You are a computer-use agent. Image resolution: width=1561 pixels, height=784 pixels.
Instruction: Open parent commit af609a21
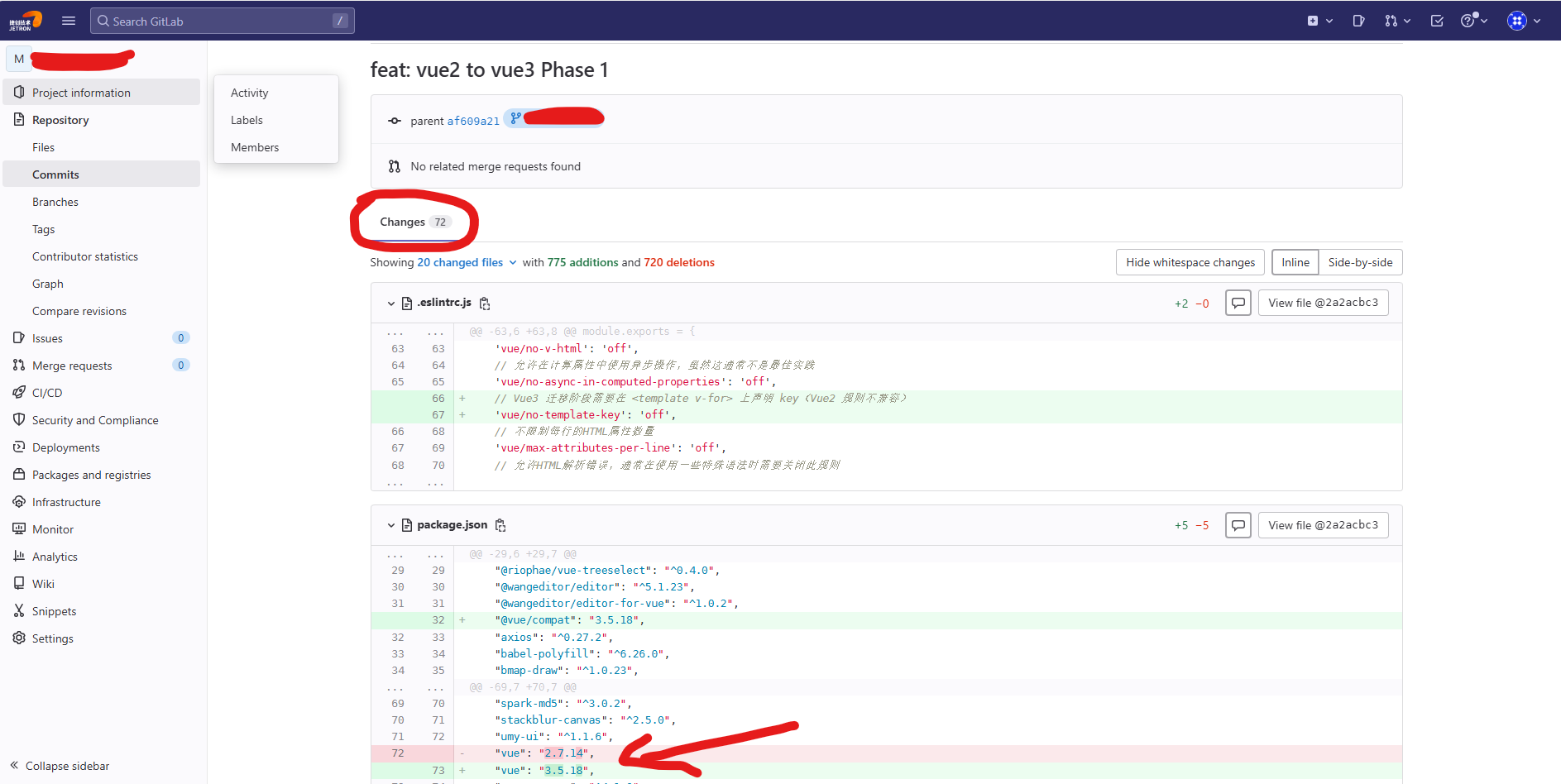(x=473, y=121)
